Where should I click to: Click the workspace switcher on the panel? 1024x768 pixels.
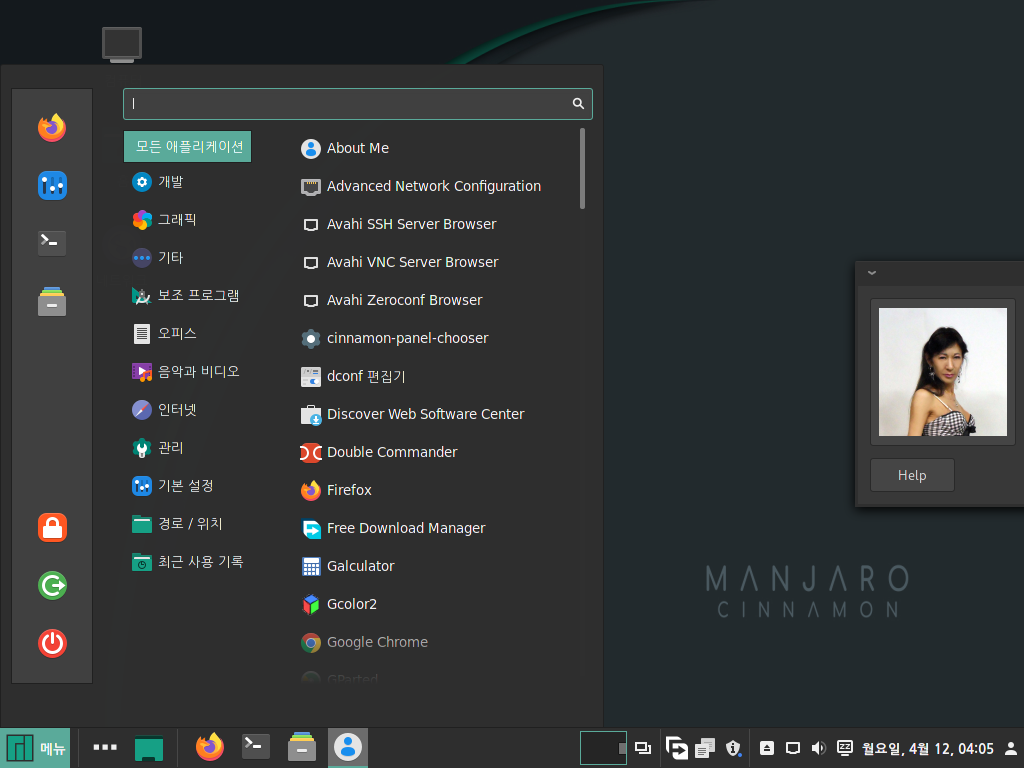point(603,748)
